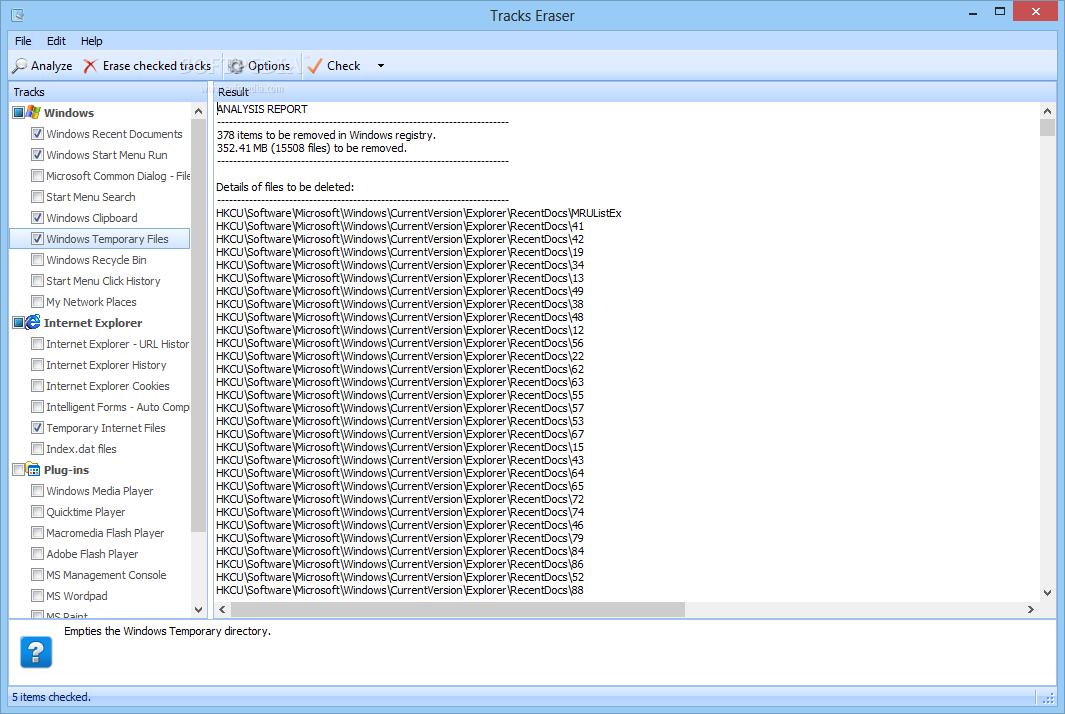Uncheck Windows Clipboard checkbox
Image resolution: width=1065 pixels, height=714 pixels.
37,218
